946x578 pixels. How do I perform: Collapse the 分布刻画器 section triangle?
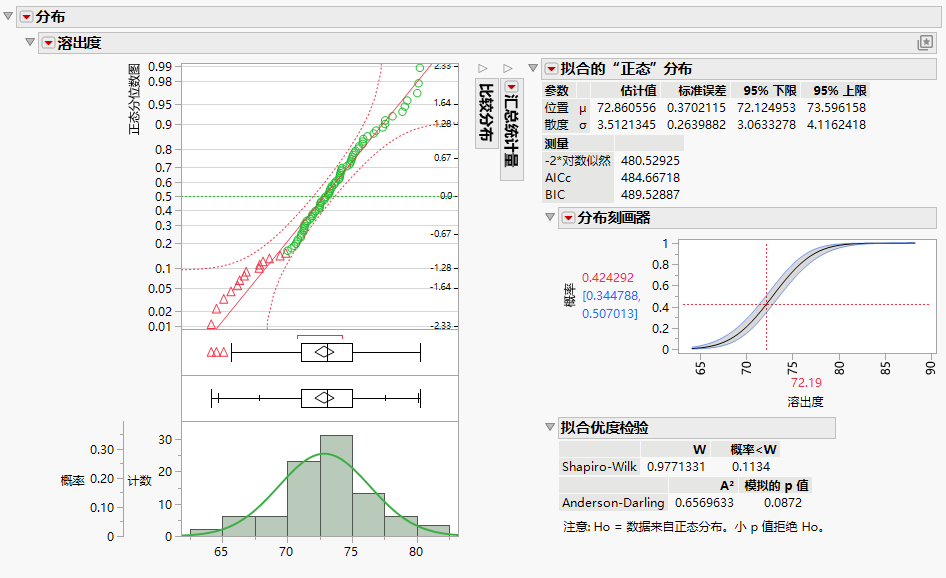550,217
